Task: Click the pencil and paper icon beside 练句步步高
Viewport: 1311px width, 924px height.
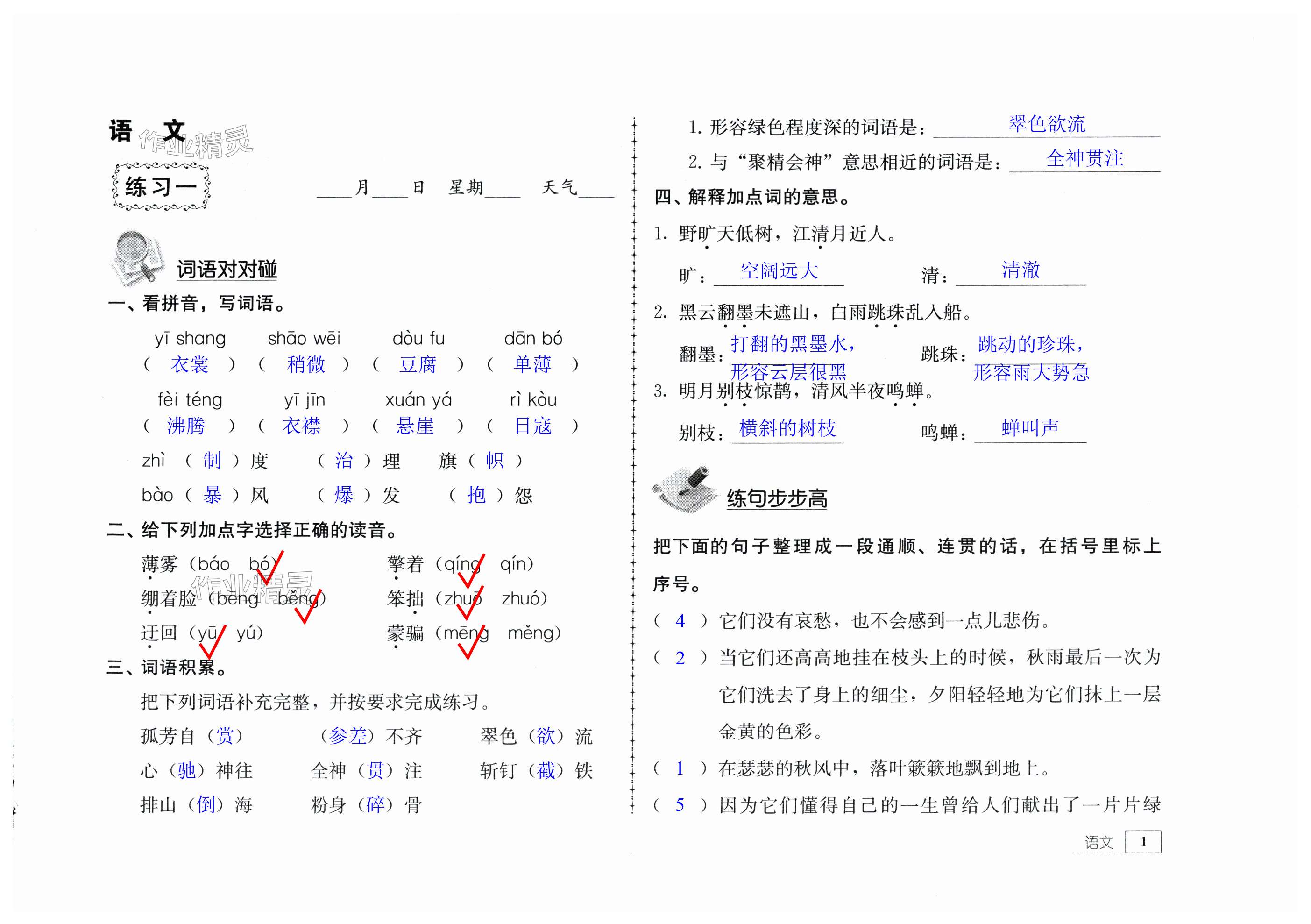Action: [x=685, y=489]
